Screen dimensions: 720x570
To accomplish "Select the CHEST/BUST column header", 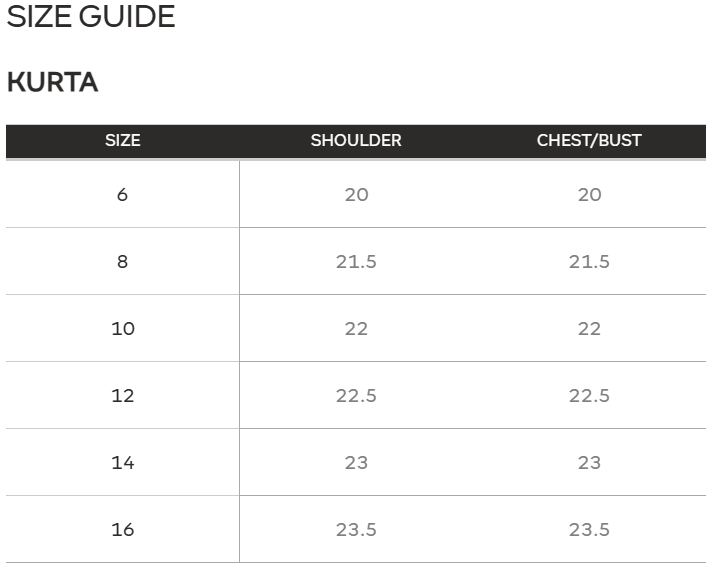I will pyautogui.click(x=589, y=141).
